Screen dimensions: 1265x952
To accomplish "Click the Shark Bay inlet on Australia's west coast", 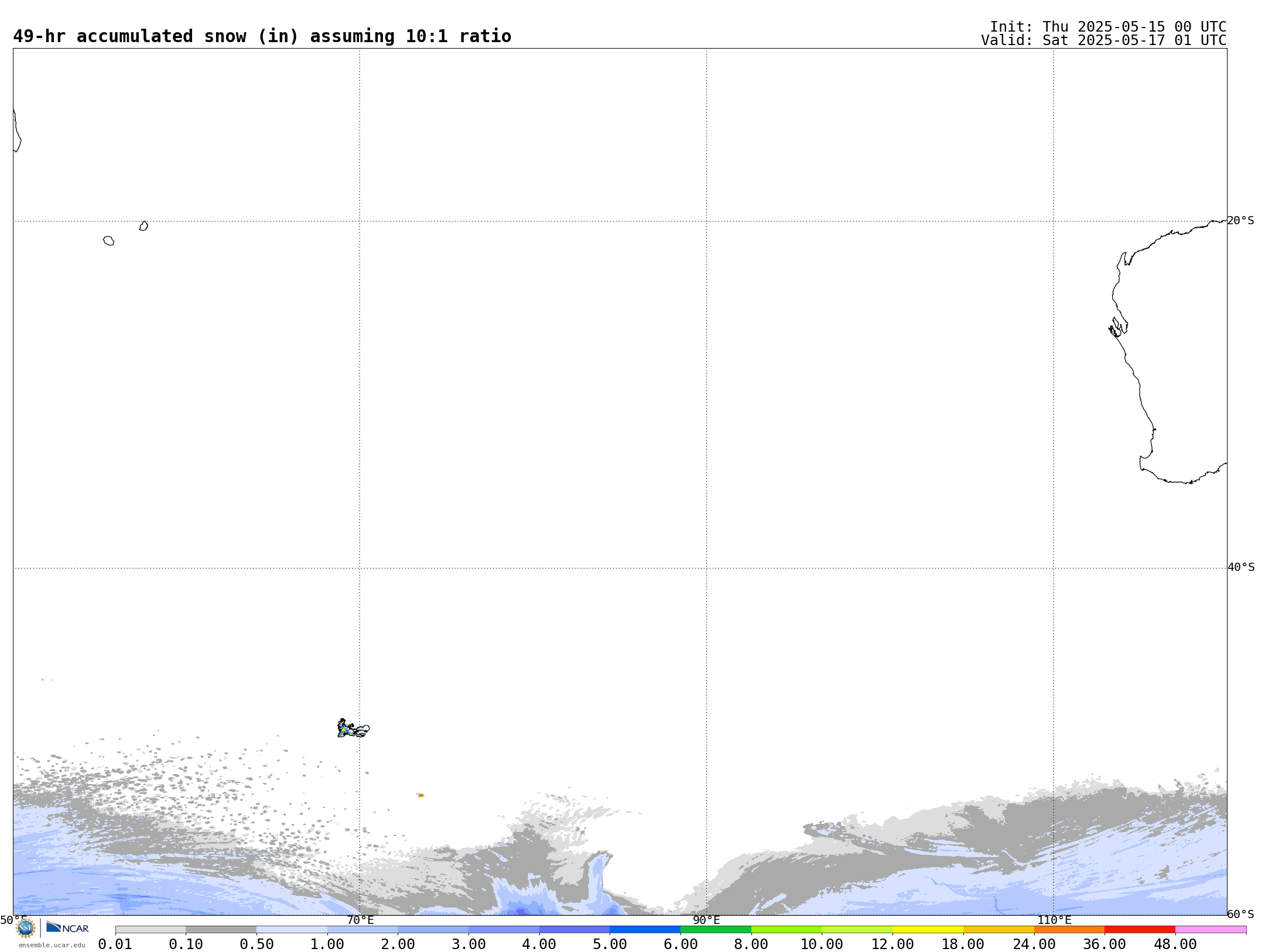I will point(1118,327).
